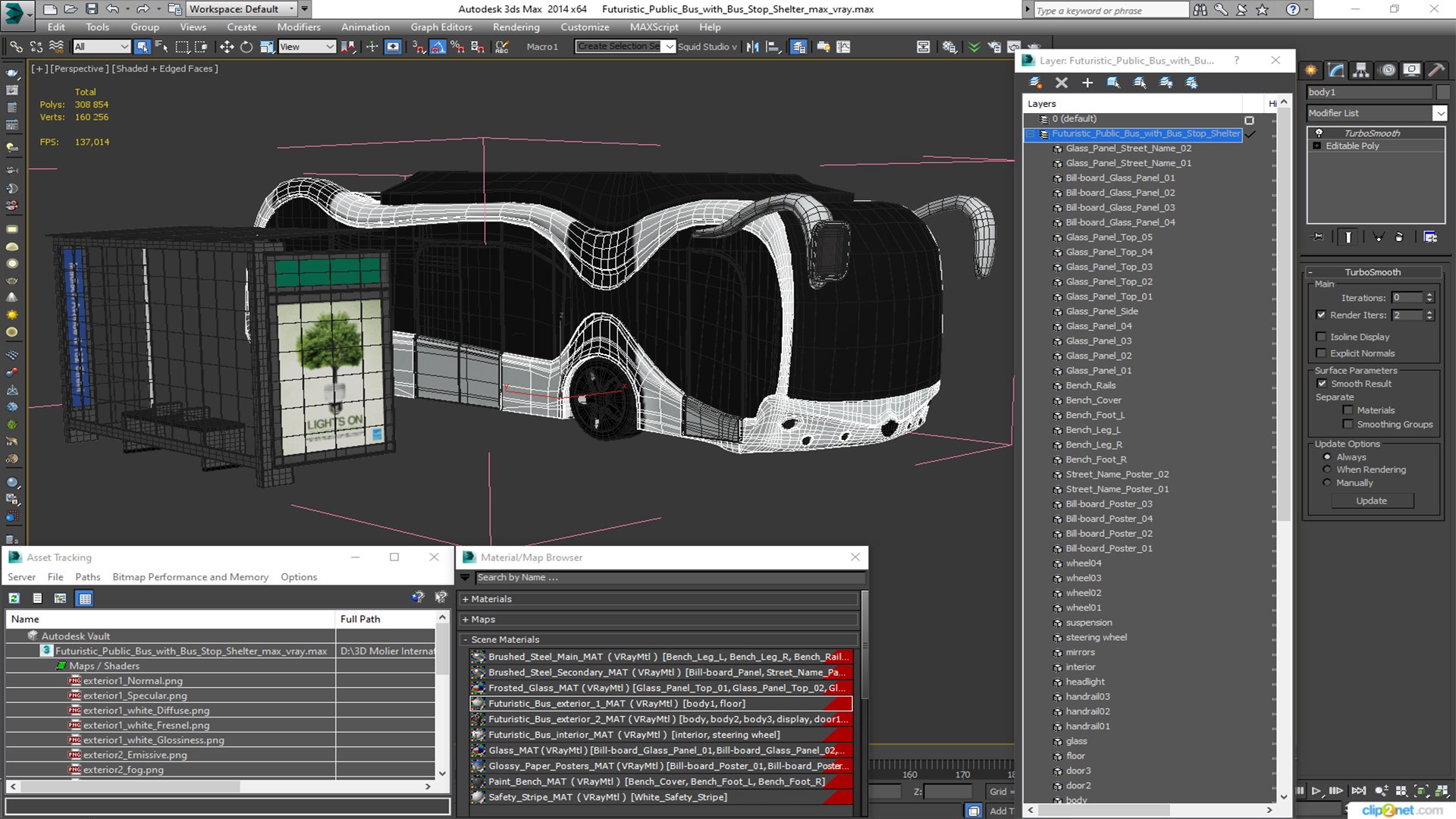Click the TurboSmooth Update button
This screenshot has height=819, width=1456.
[1371, 501]
